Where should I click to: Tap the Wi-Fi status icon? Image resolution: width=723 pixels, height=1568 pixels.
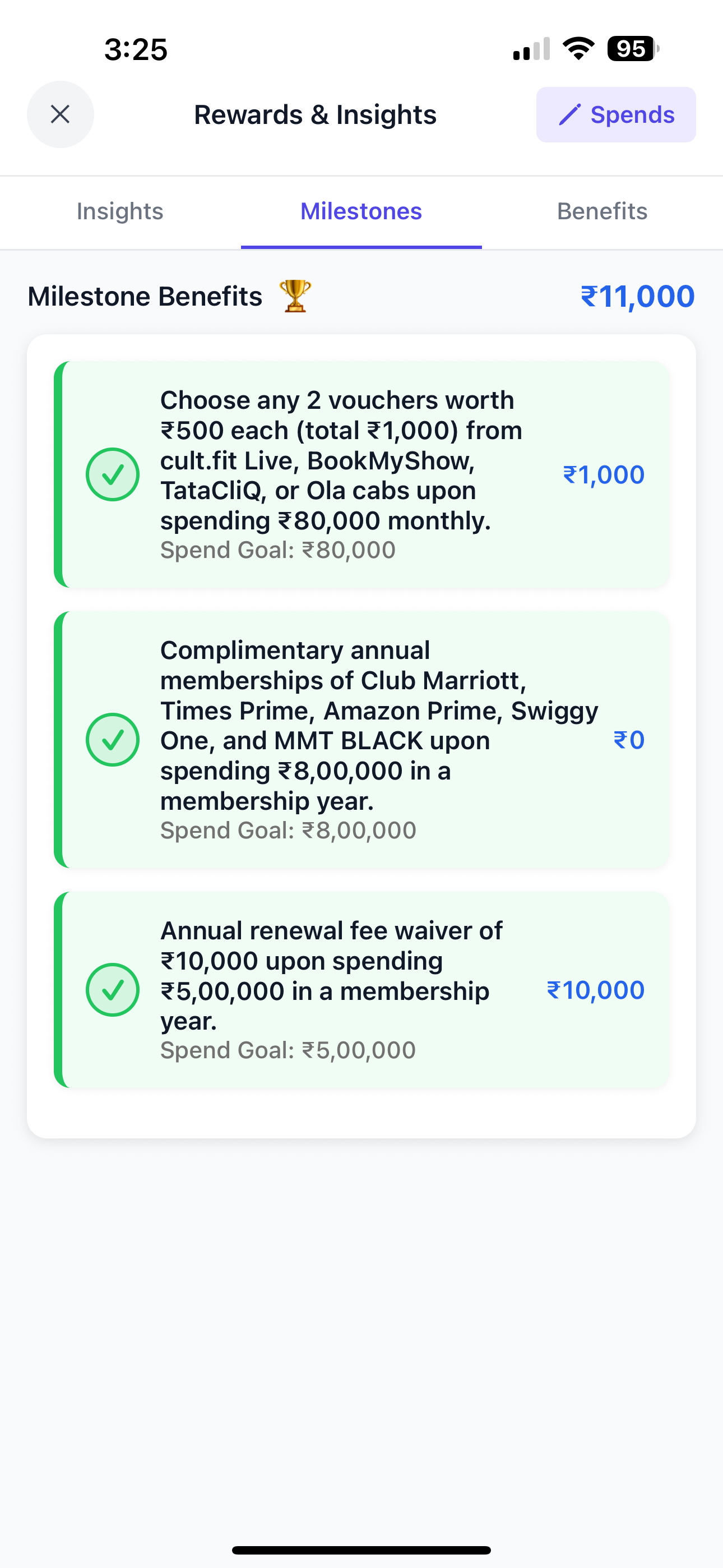click(578, 49)
